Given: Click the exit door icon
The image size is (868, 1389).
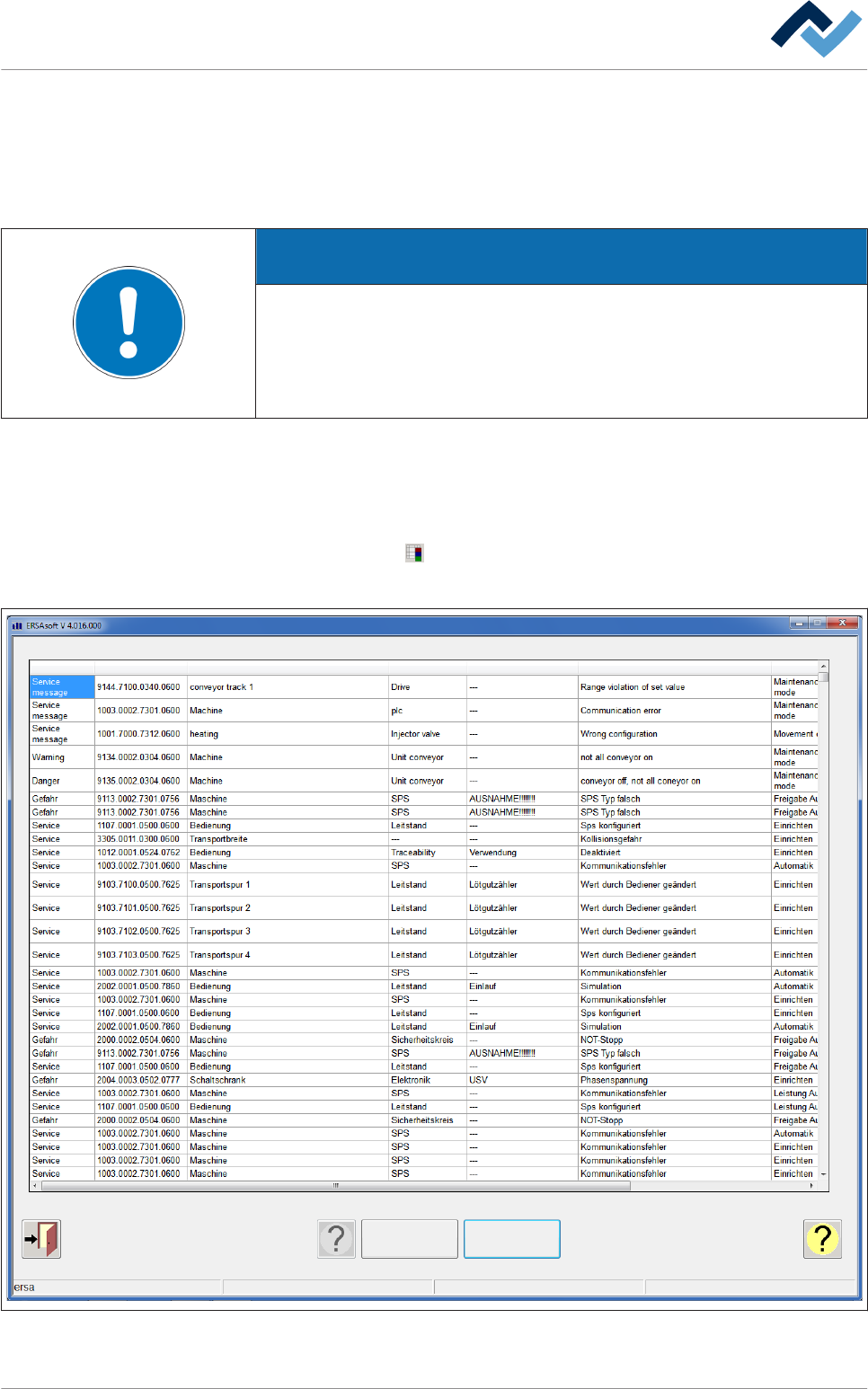Looking at the screenshot, I should tap(41, 1239).
